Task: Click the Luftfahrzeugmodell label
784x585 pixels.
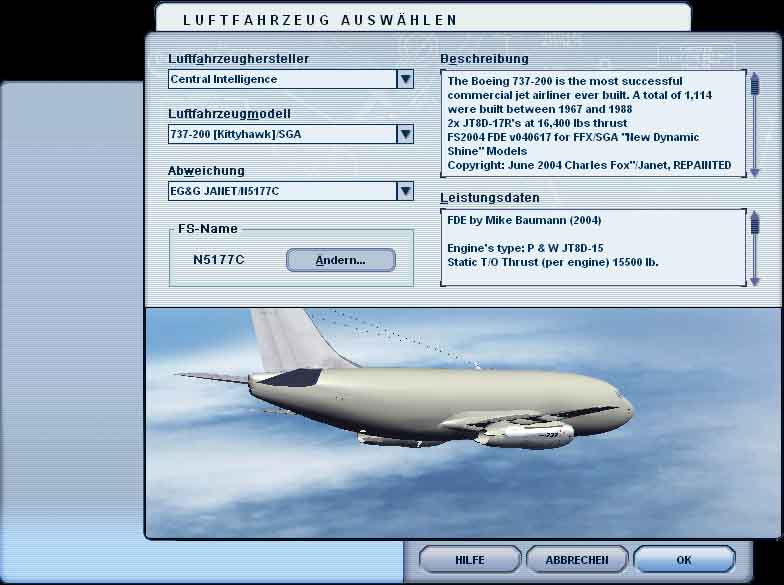Action: [x=230, y=114]
